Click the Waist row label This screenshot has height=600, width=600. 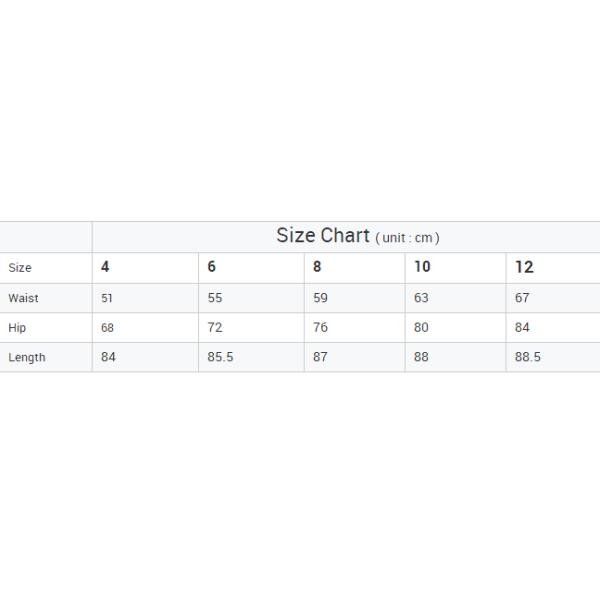tap(23, 298)
